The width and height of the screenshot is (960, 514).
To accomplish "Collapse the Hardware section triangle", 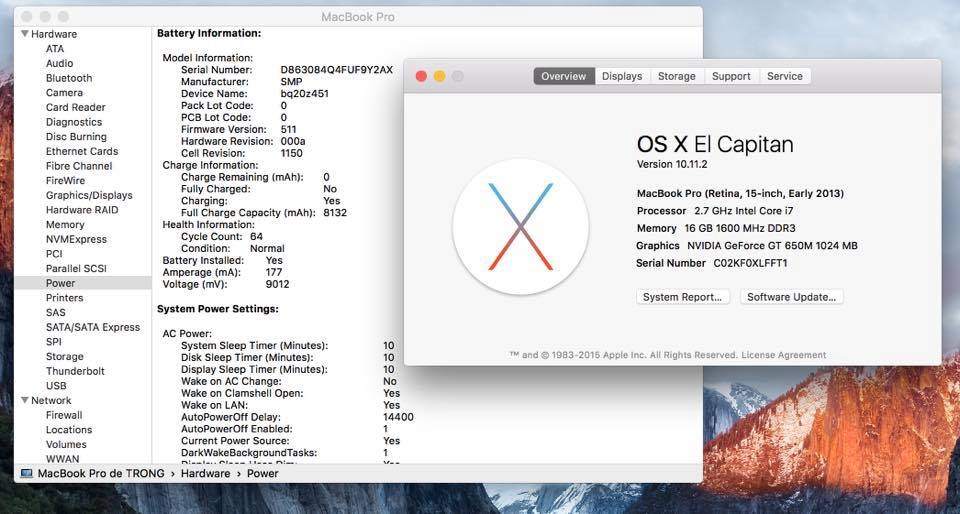I will tap(24, 34).
